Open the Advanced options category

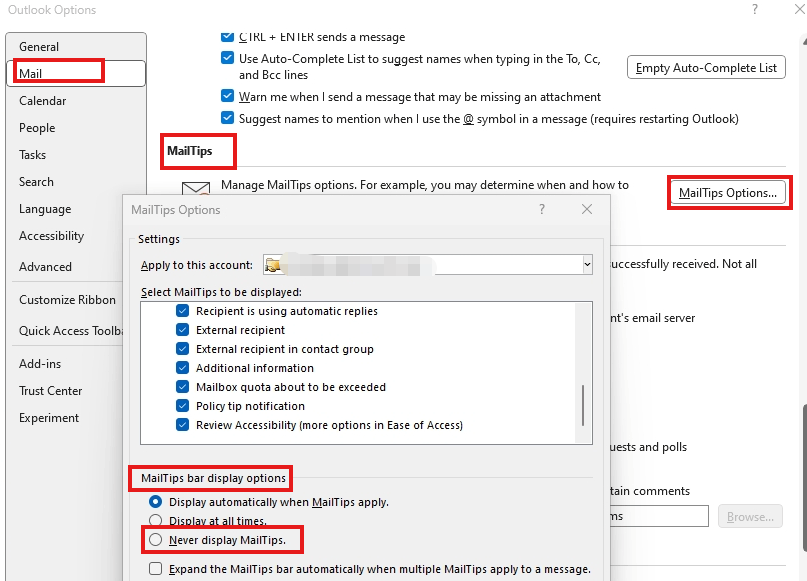[x=45, y=267]
